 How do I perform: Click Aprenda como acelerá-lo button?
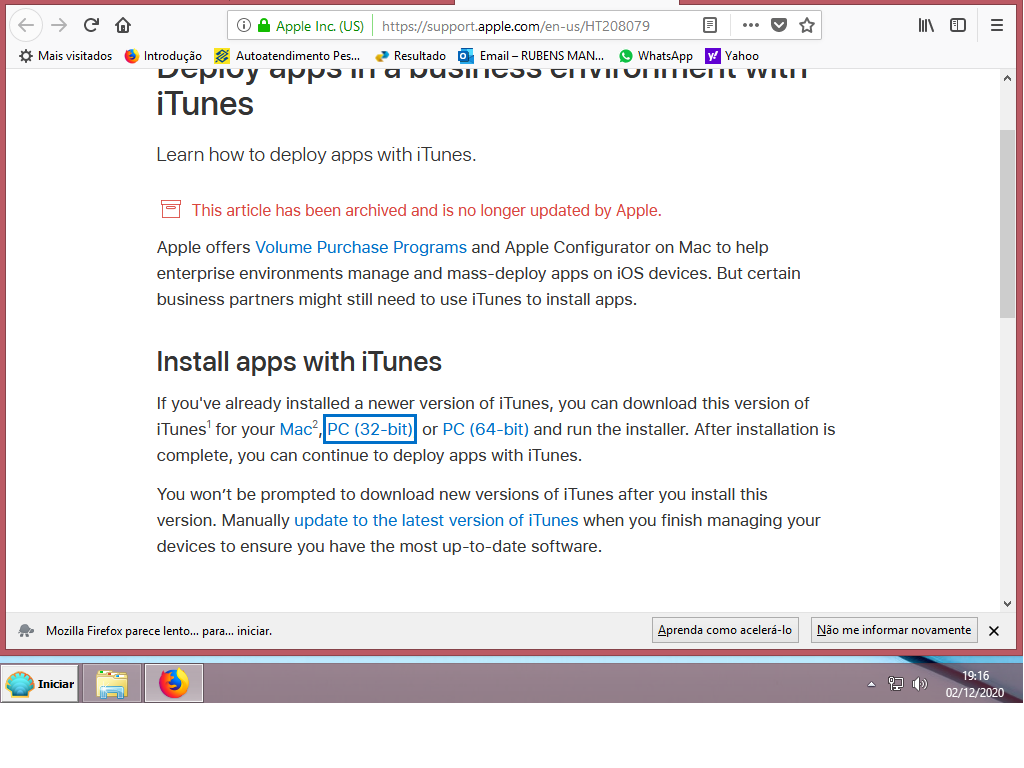point(725,630)
